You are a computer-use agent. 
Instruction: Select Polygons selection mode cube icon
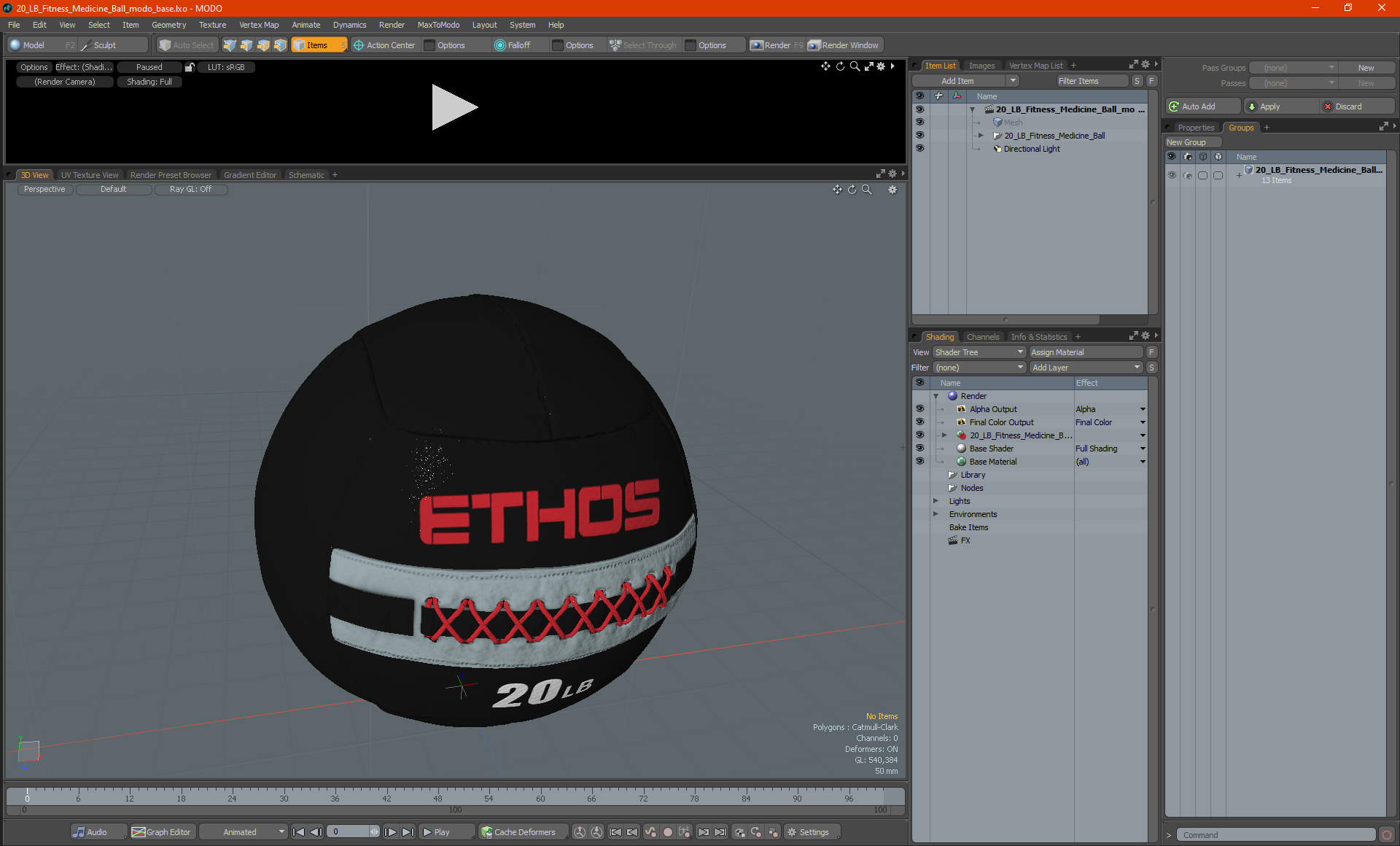coord(263,45)
